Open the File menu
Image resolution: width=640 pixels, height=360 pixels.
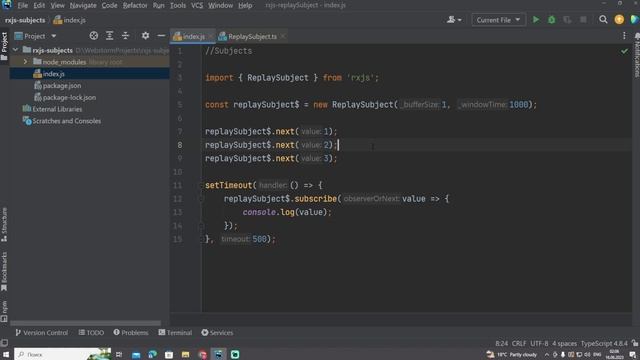[22, 5]
